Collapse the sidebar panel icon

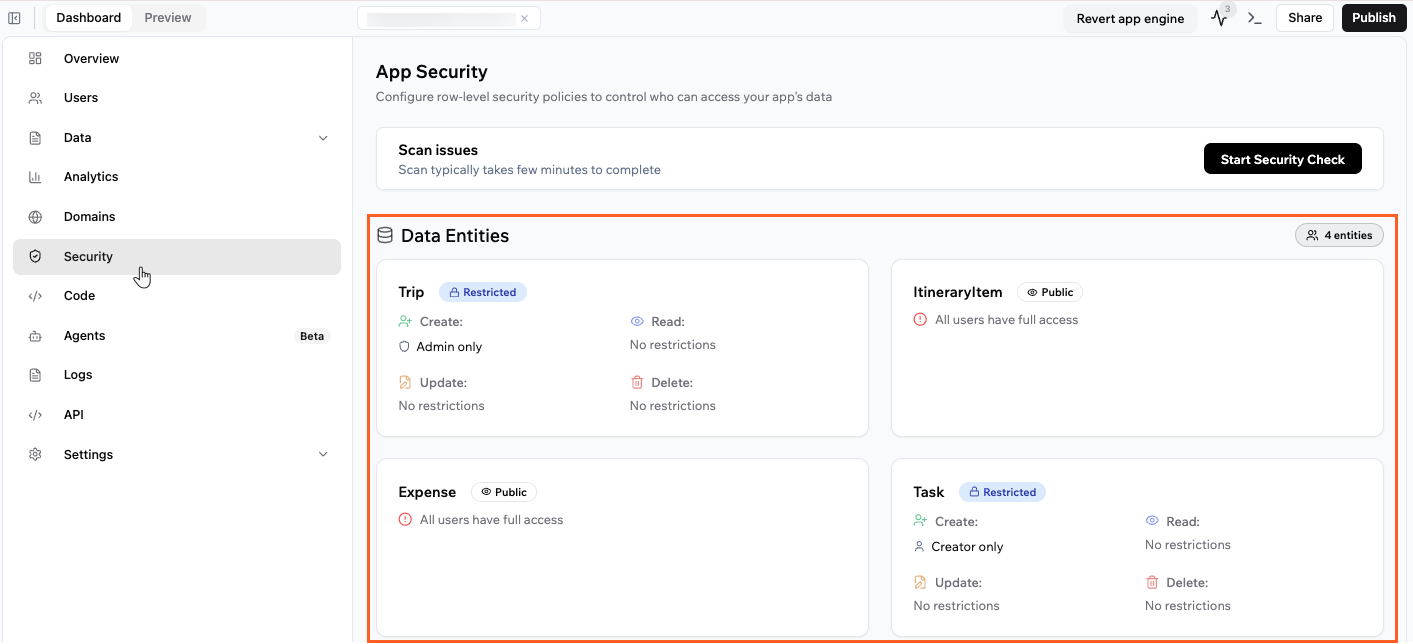pyautogui.click(x=15, y=18)
